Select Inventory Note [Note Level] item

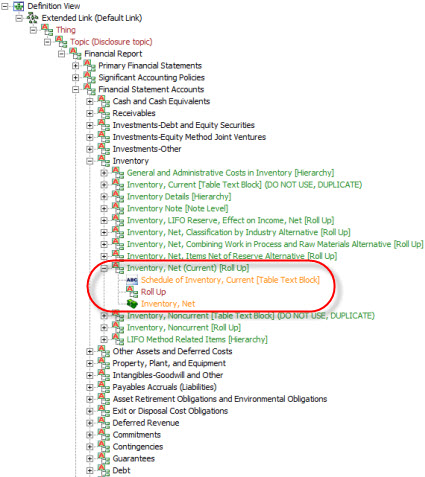click(x=177, y=209)
